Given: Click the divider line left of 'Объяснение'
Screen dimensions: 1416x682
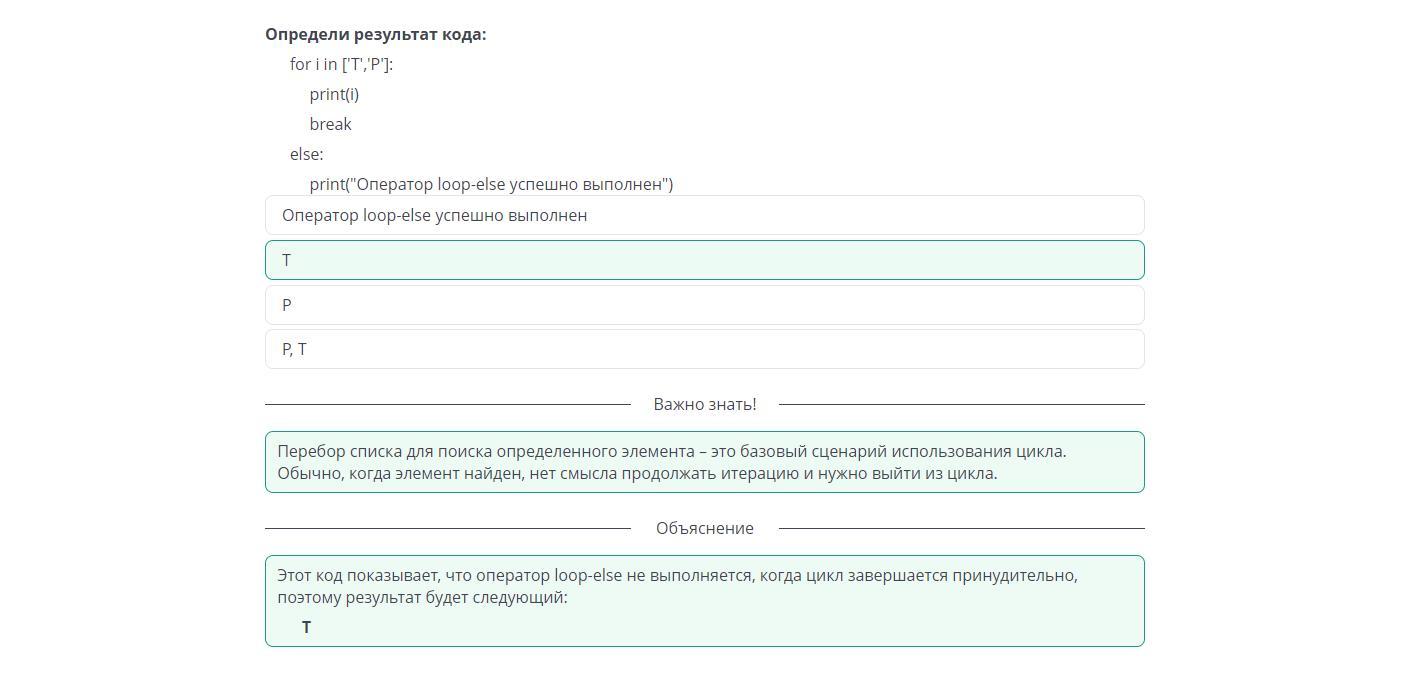Looking at the screenshot, I should [447, 528].
